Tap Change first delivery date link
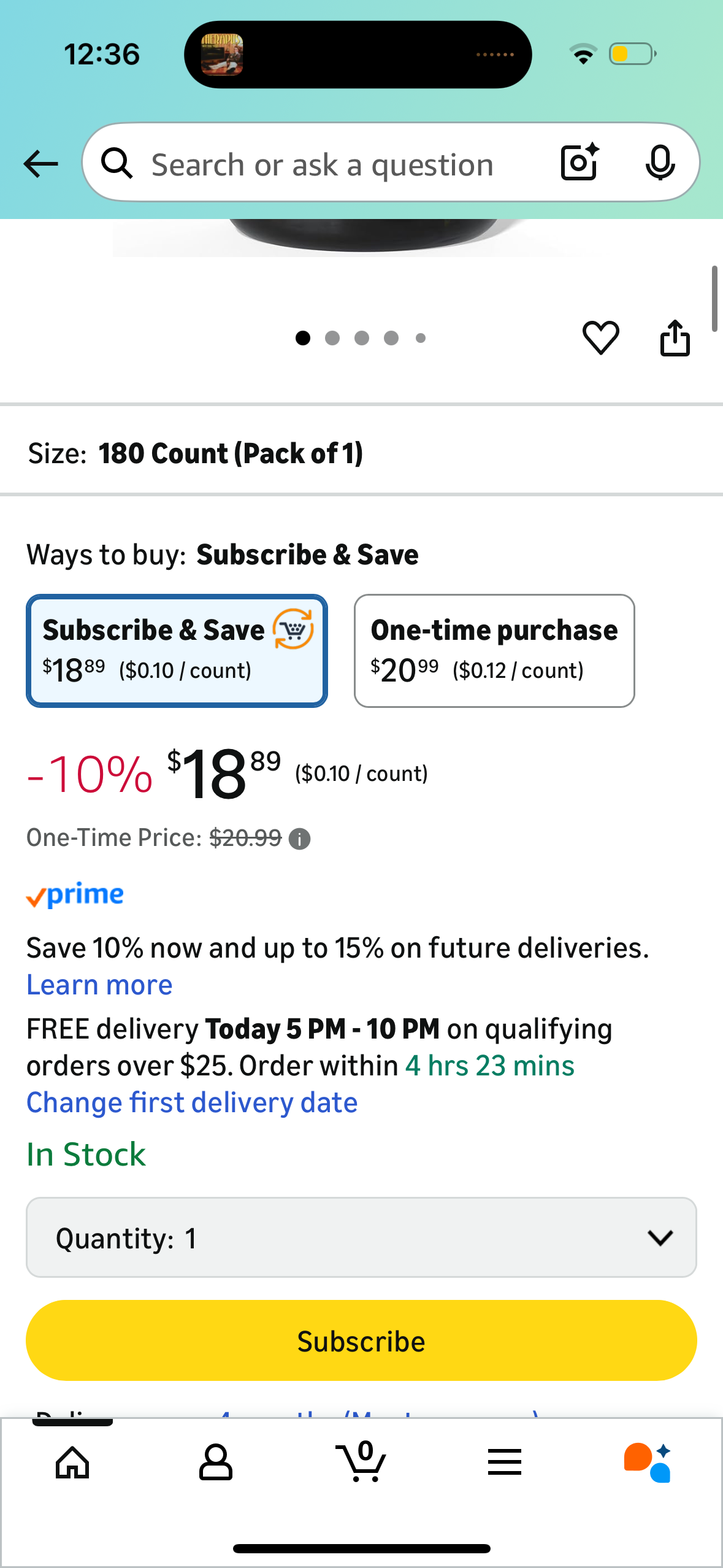 (192, 1103)
